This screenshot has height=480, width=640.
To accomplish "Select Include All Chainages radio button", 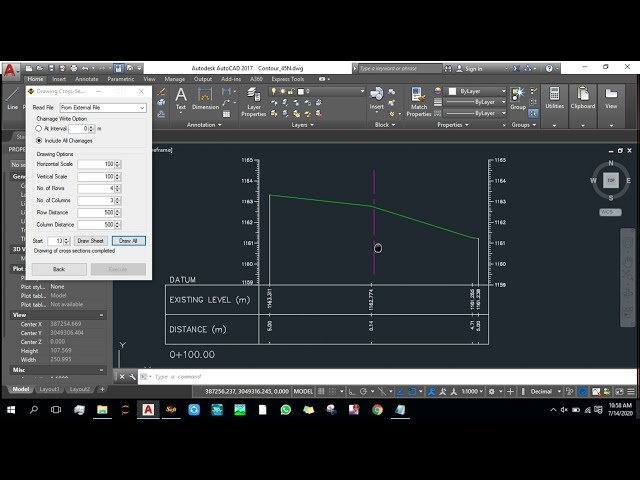I will tap(40, 141).
